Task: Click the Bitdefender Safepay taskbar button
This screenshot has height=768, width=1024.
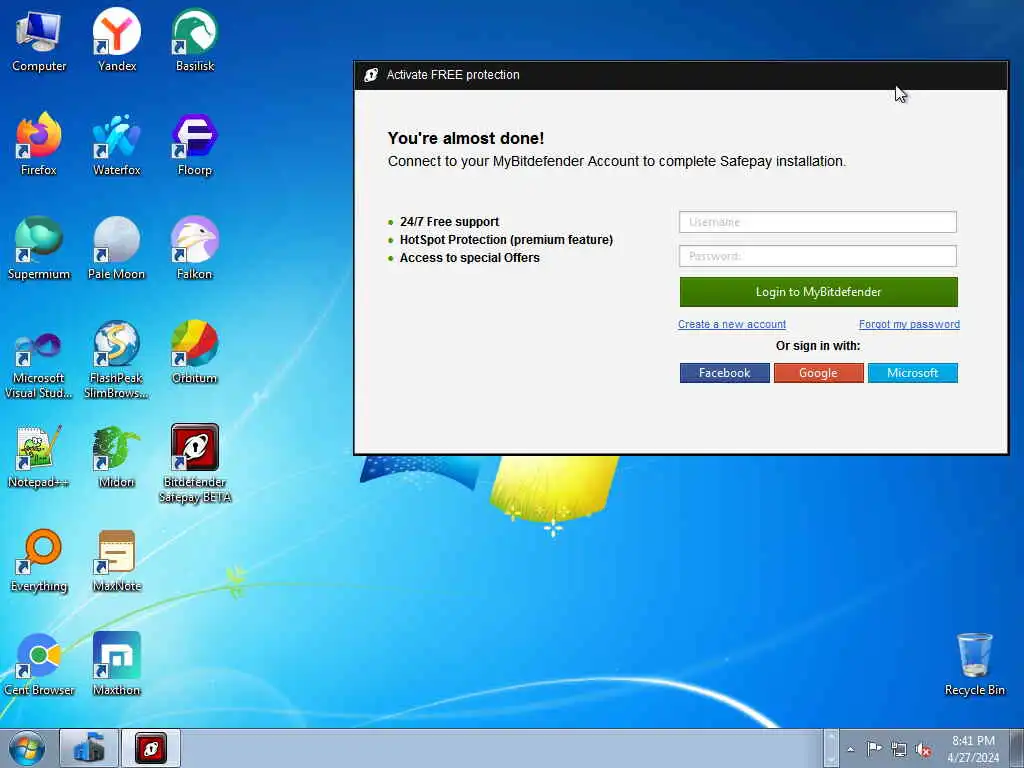Action: tap(151, 748)
